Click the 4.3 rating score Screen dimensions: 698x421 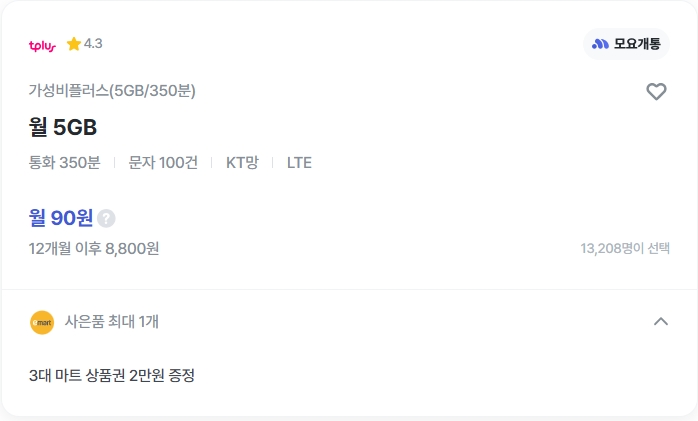[x=93, y=44]
